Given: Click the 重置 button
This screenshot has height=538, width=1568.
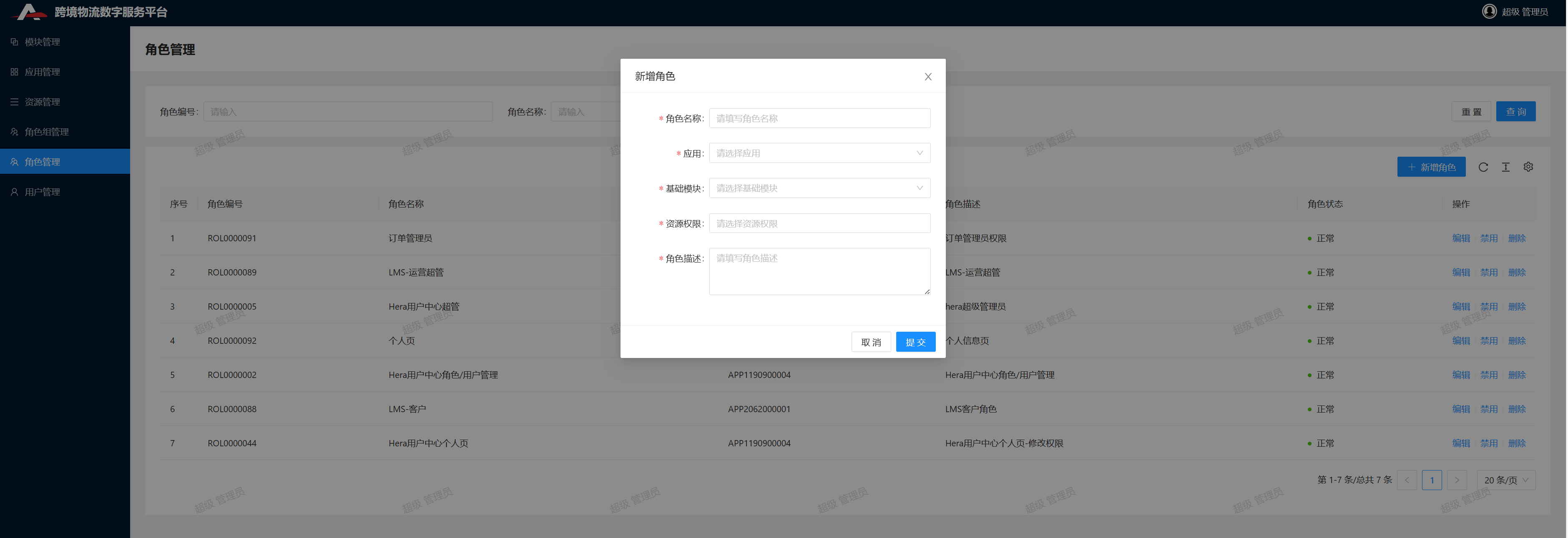Looking at the screenshot, I should pos(1470,111).
